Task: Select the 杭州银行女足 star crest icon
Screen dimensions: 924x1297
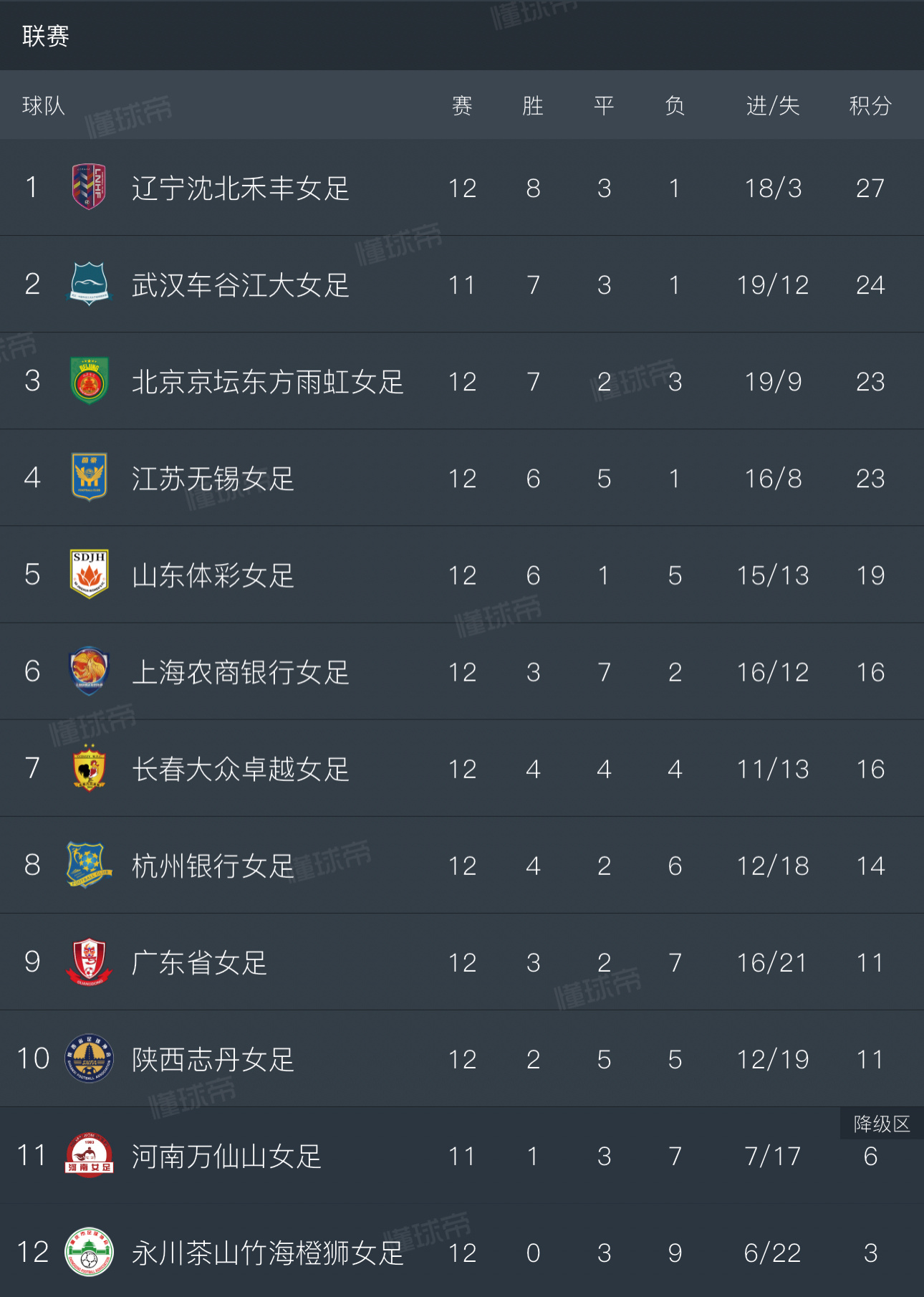Action: click(x=89, y=865)
